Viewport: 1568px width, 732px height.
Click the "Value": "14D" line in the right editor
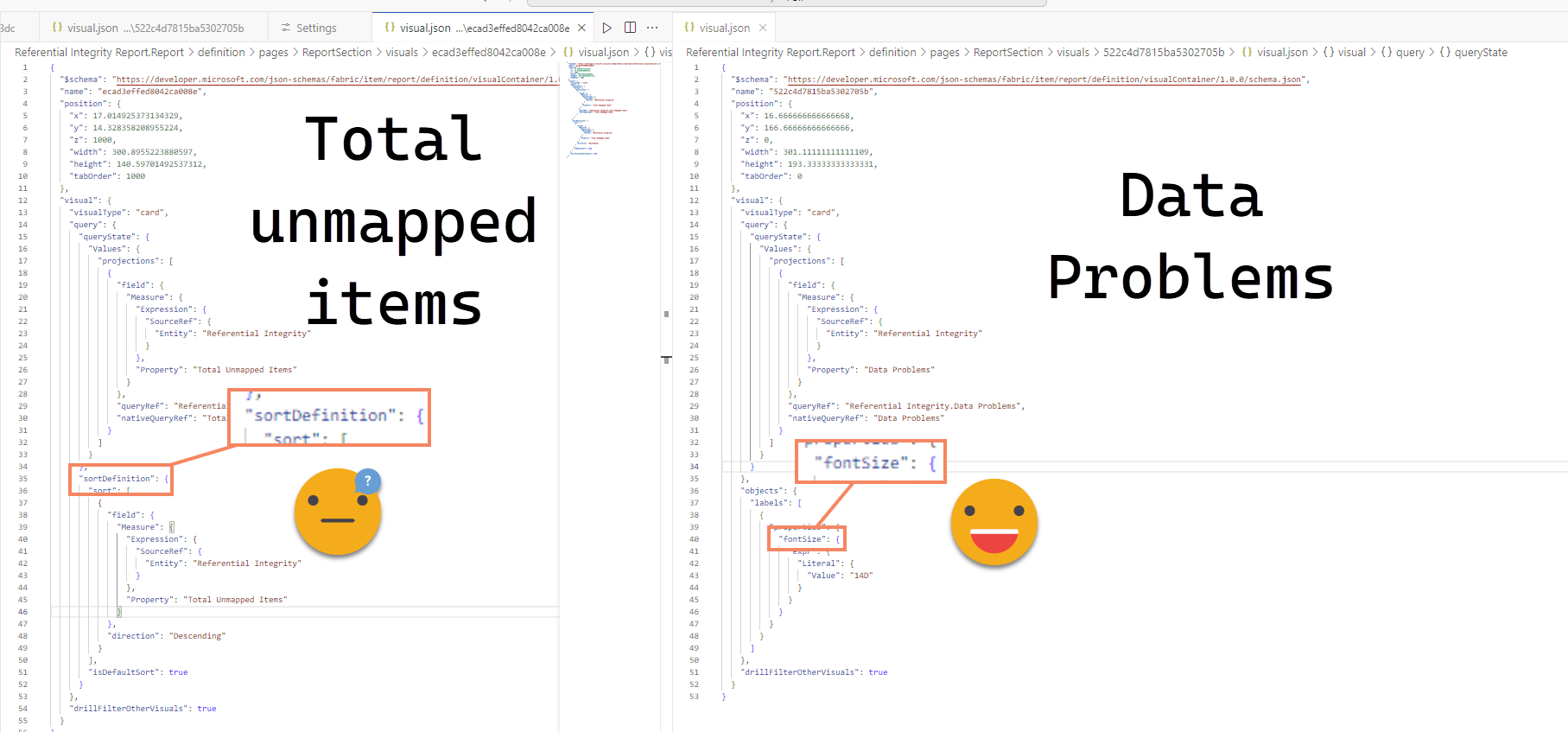[x=839, y=576]
